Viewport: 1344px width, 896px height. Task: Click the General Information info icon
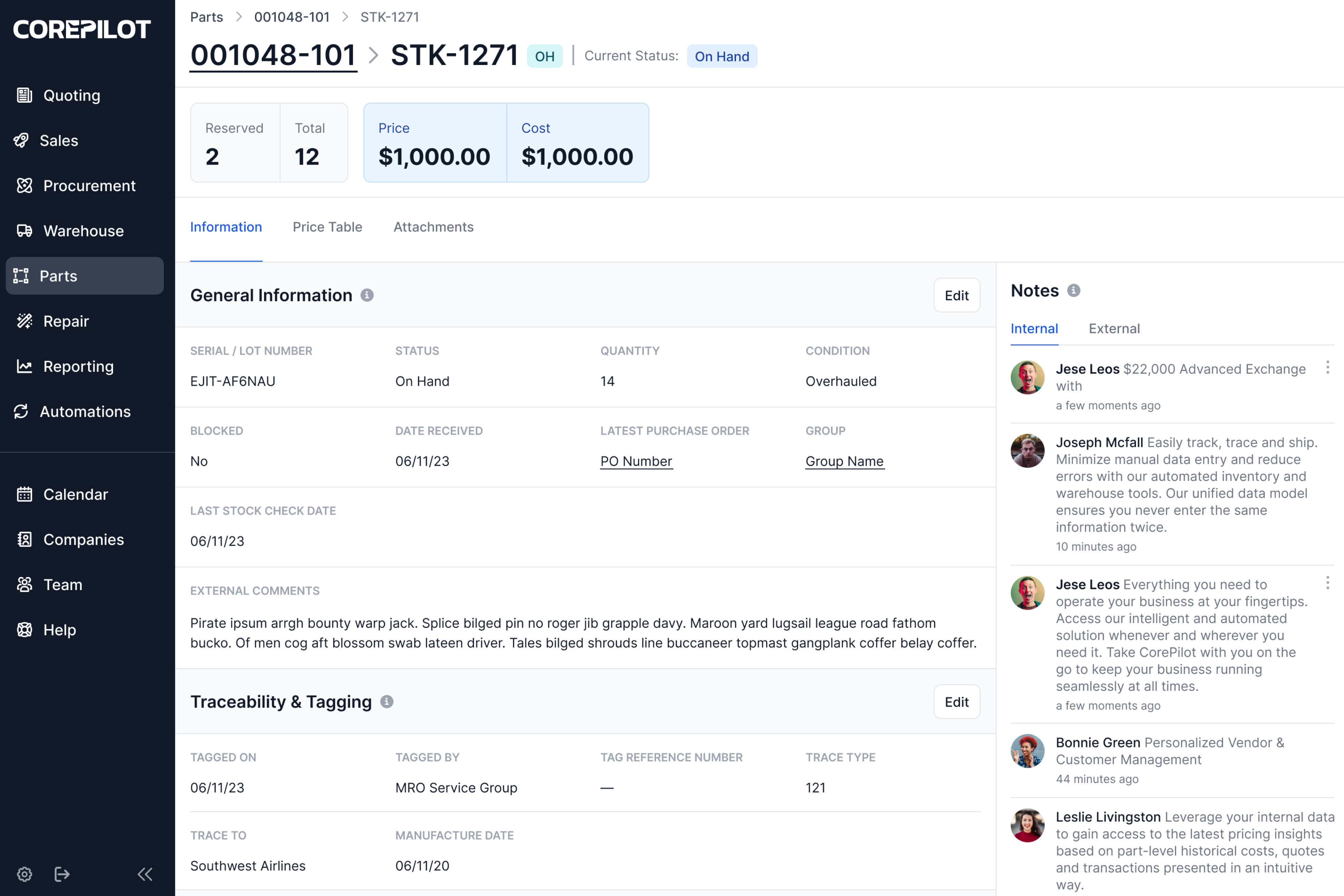[367, 295]
